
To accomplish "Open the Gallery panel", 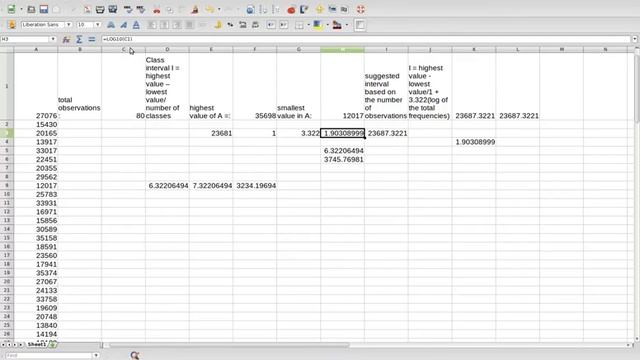I will click(x=332, y=9).
